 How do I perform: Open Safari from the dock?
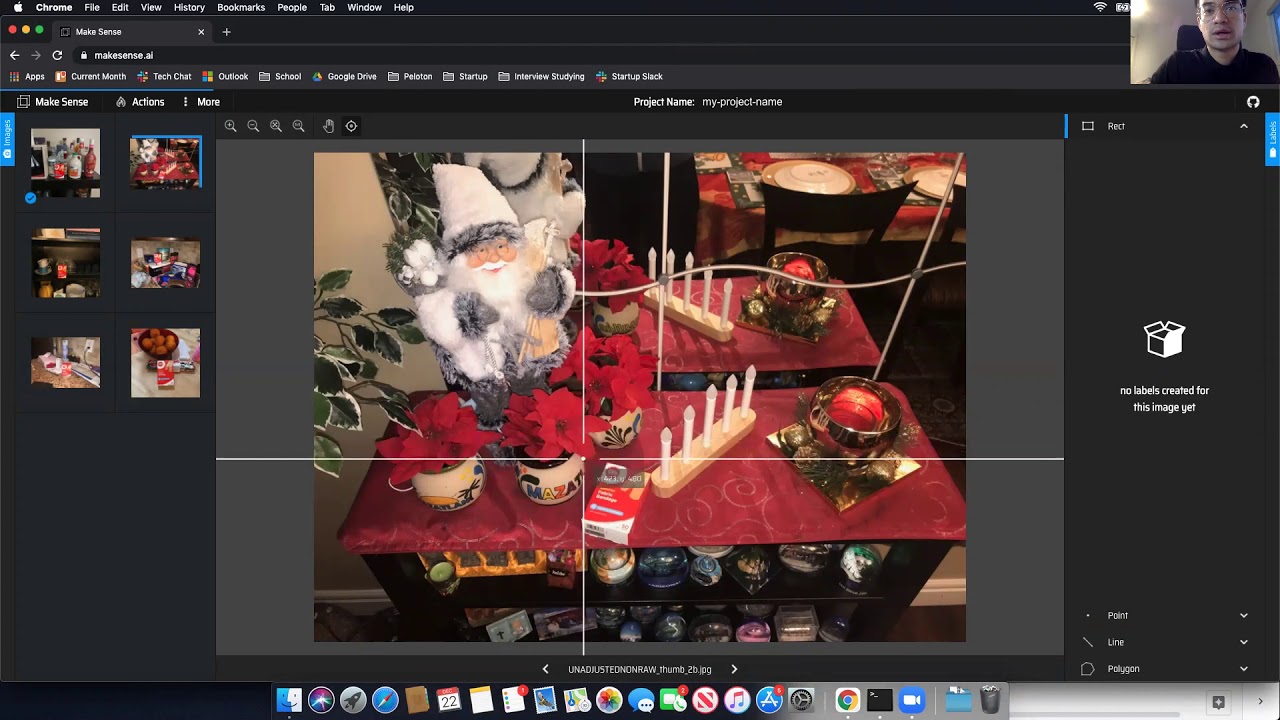(x=385, y=700)
